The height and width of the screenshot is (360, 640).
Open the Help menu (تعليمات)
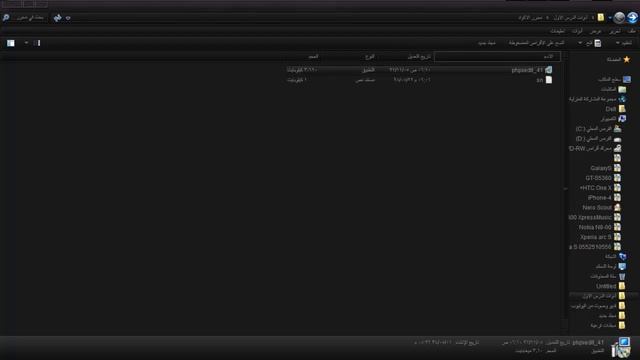click(x=557, y=31)
